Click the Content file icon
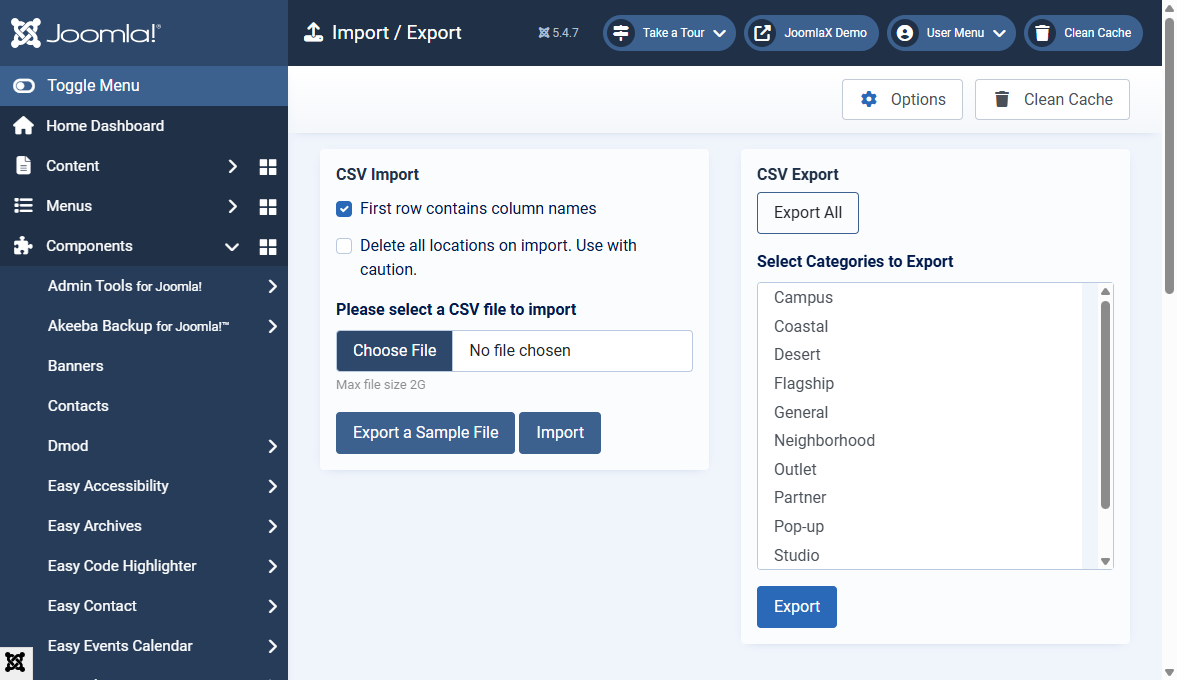The height and width of the screenshot is (680, 1177). coord(23,166)
